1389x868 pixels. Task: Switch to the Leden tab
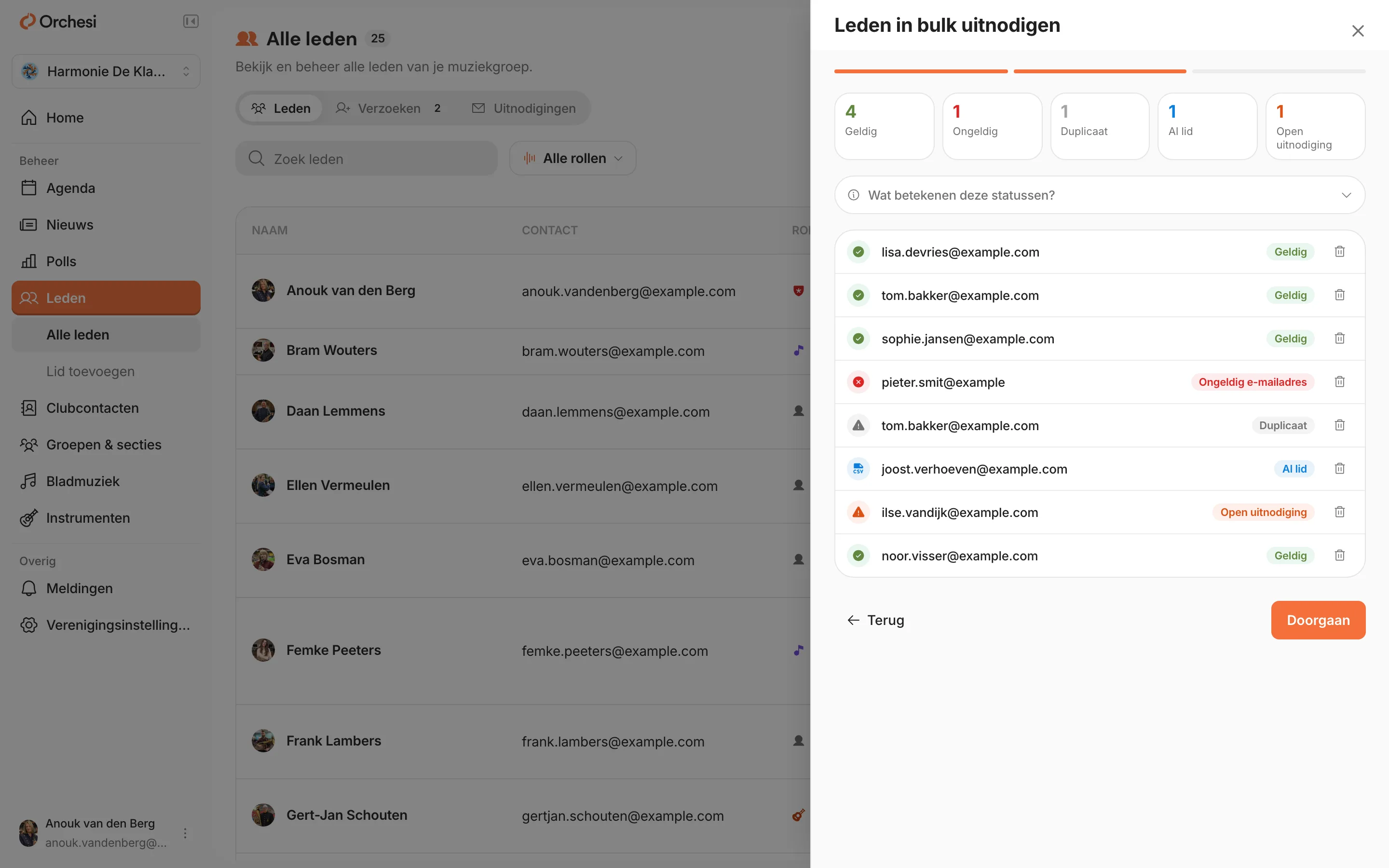[x=281, y=108]
